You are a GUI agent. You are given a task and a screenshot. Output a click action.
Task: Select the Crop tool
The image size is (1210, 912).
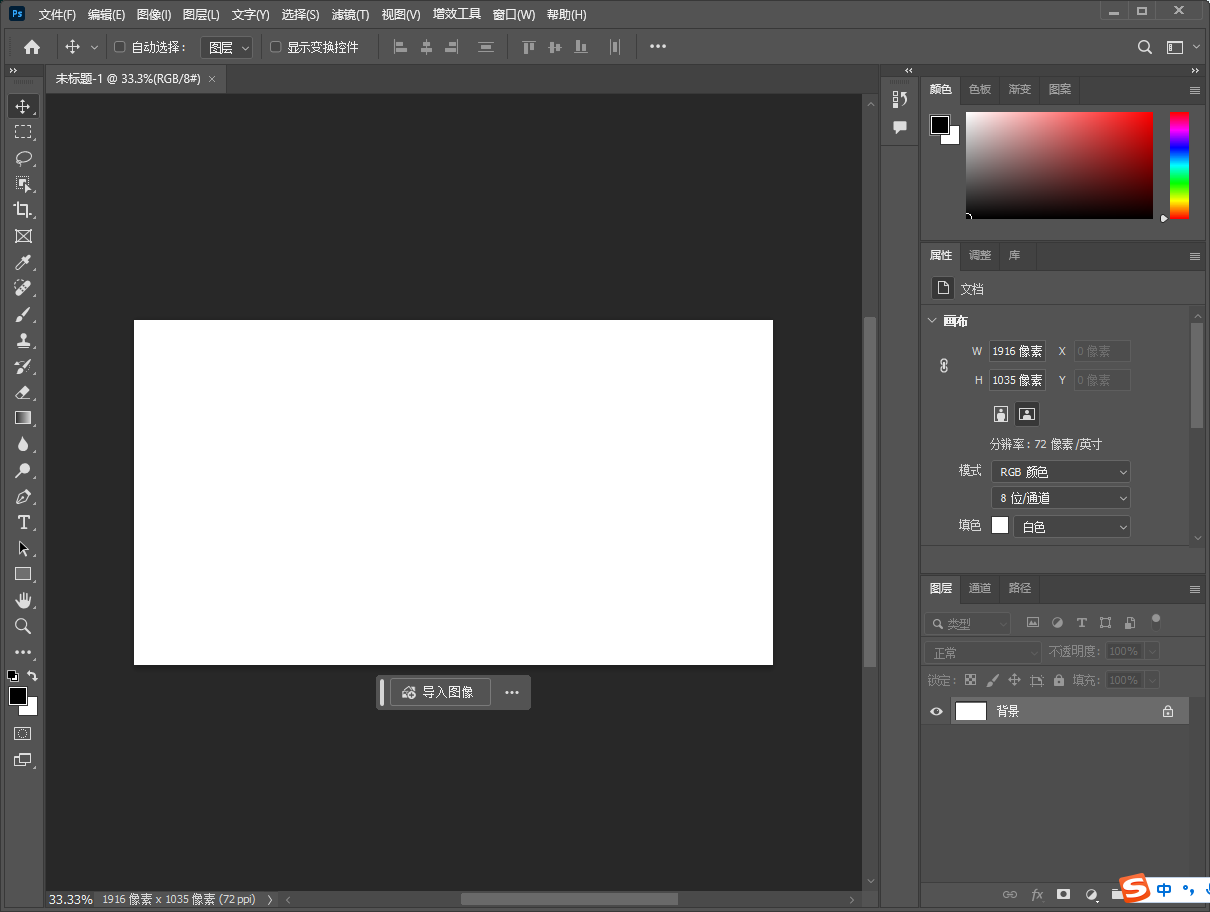point(24,210)
